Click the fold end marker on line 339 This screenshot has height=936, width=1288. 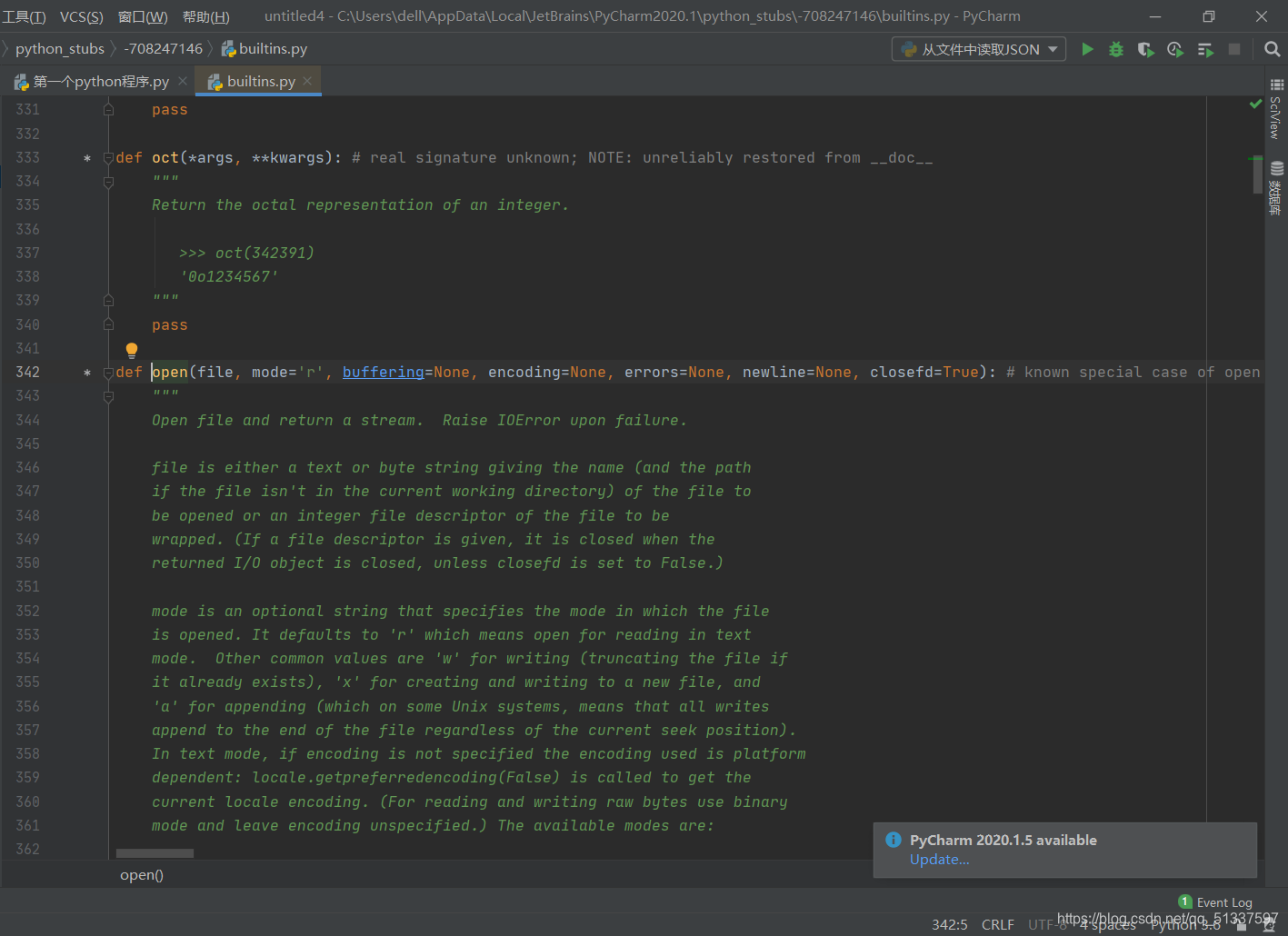click(x=108, y=300)
